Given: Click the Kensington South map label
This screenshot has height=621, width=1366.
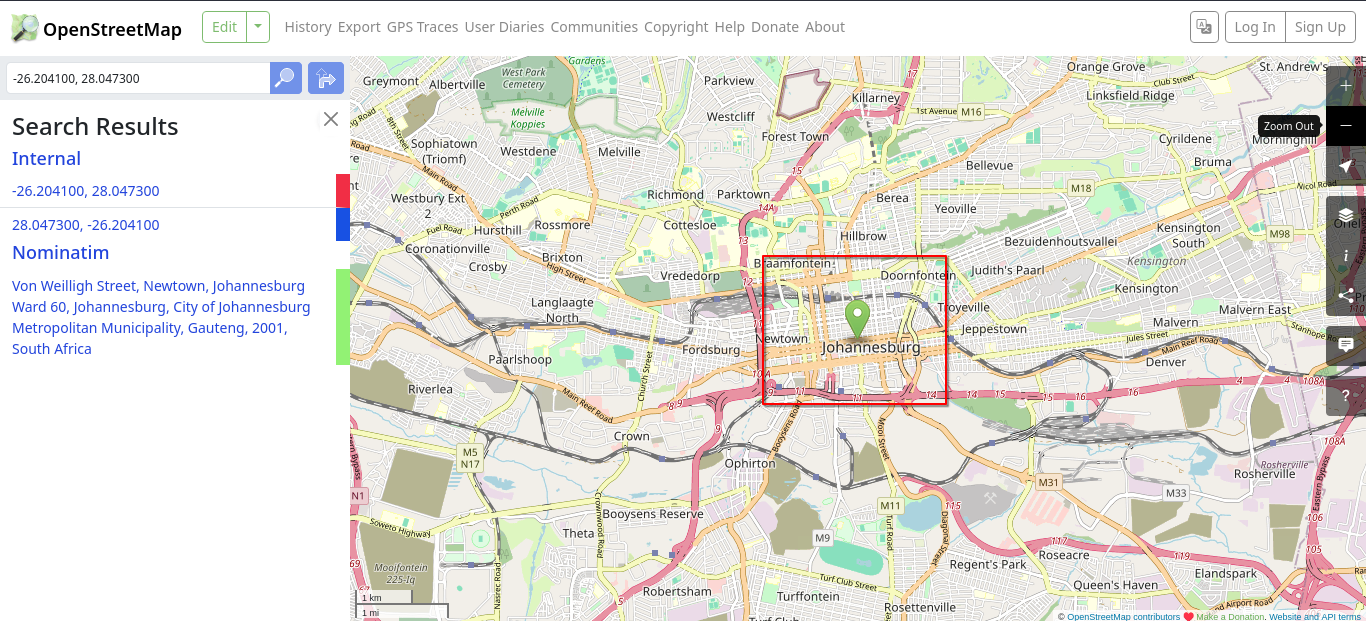Looking at the screenshot, I should click(x=1188, y=235).
